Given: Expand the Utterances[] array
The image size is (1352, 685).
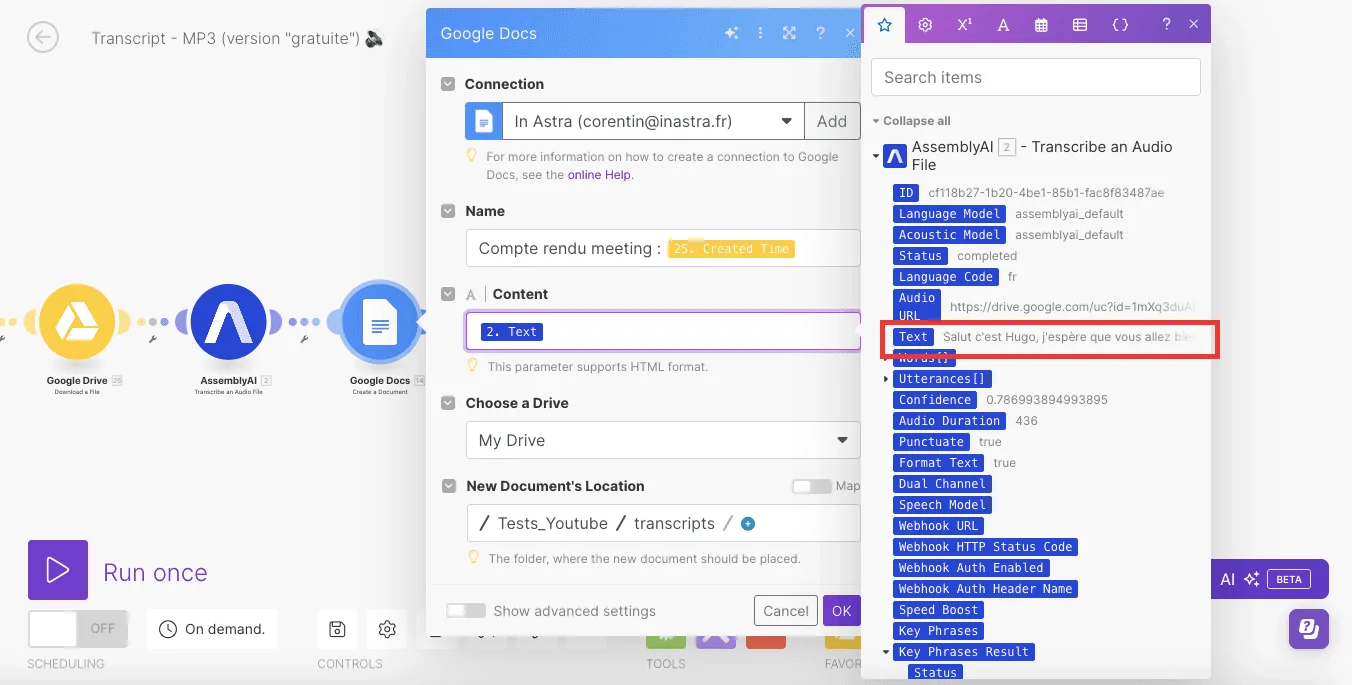Looking at the screenshot, I should (x=886, y=379).
